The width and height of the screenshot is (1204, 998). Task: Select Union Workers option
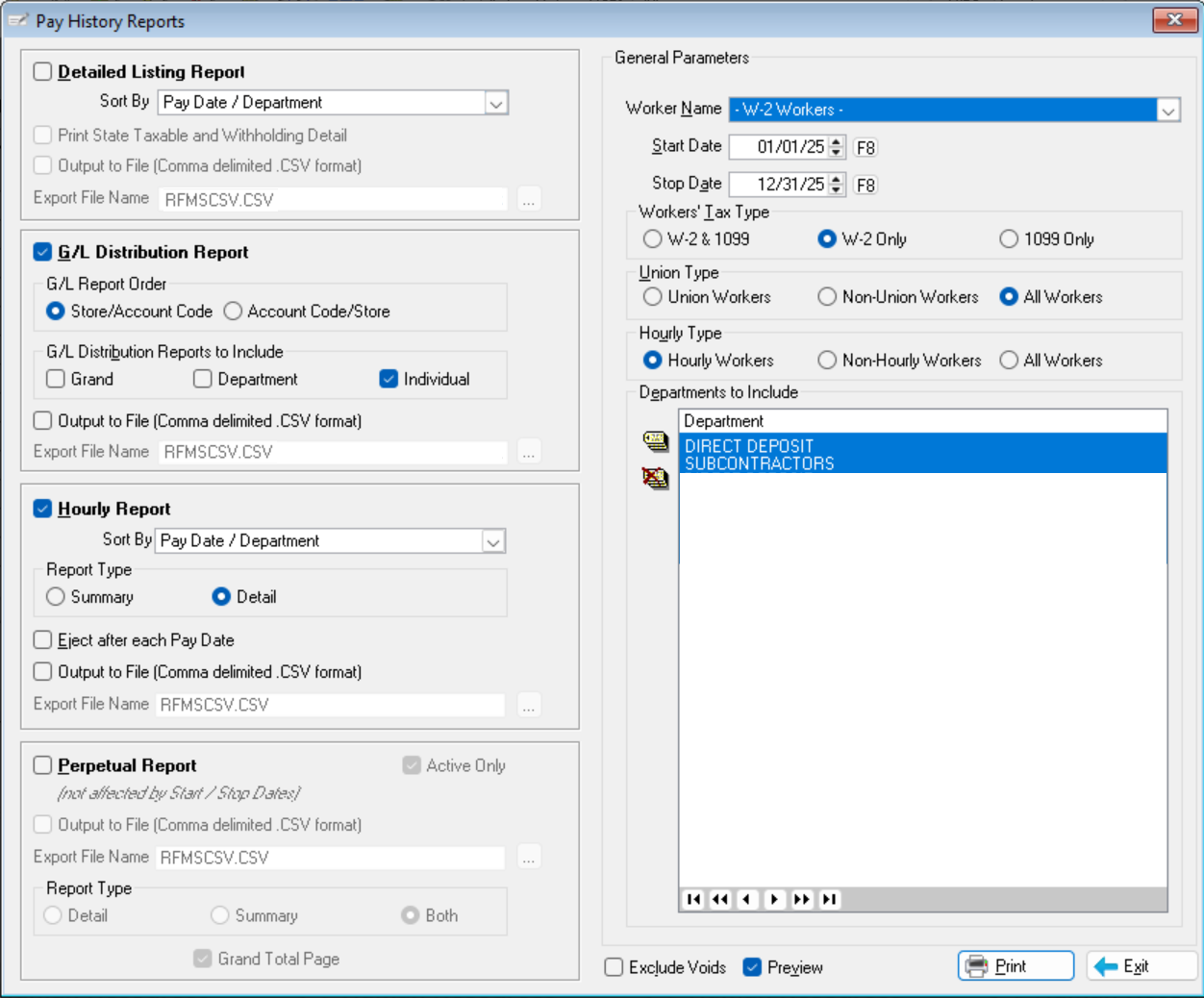point(653,297)
